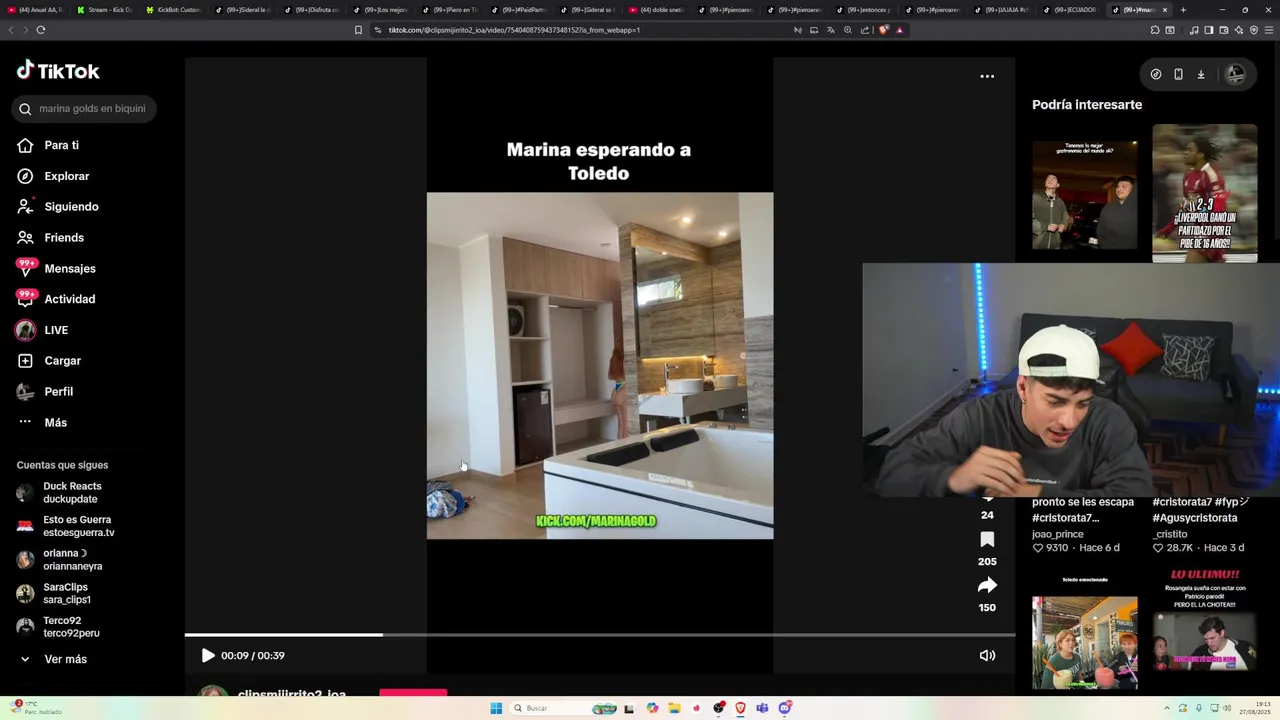Click the TikTok download app icon
1280x720 pixels.
click(x=1201, y=74)
